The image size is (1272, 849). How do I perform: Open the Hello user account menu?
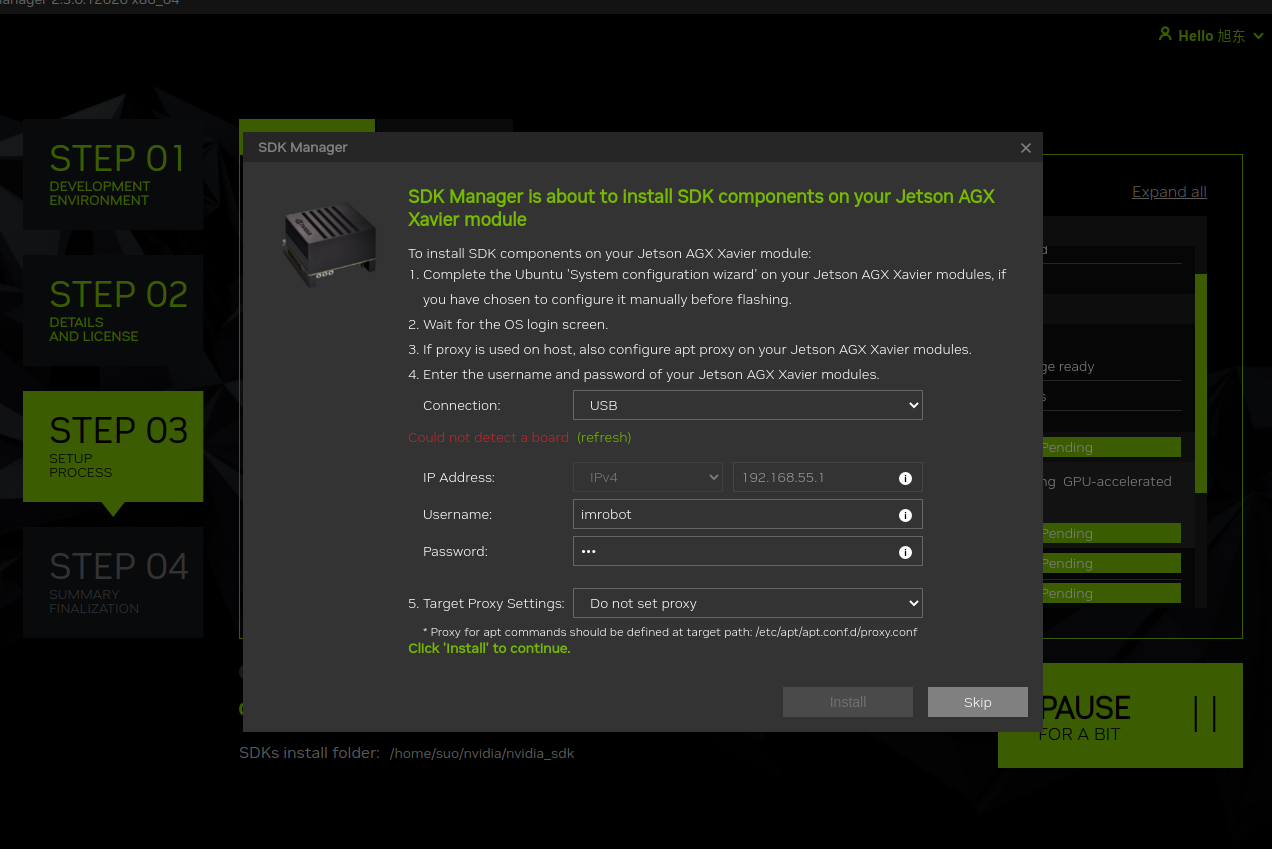1211,35
